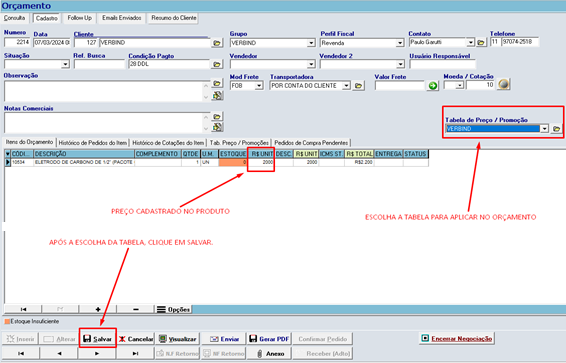Image resolution: width=566 pixels, height=363 pixels.
Task: Click the grid row selector arrow
Action: 8,162
